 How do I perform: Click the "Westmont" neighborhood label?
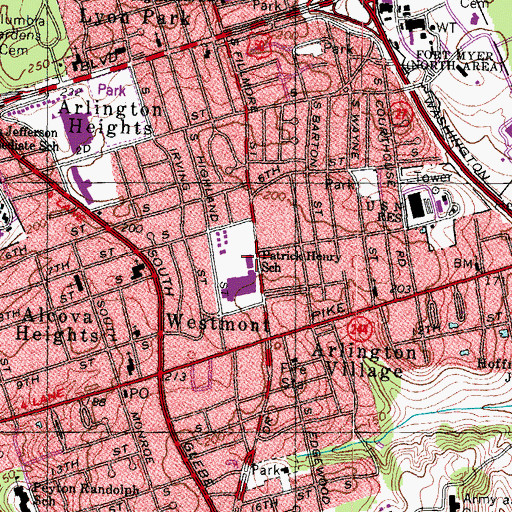[218, 323]
